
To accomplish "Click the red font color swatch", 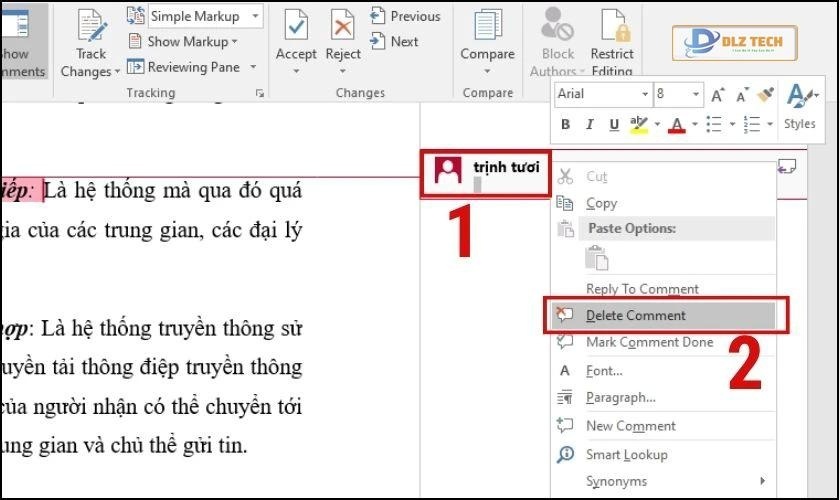I will tap(677, 125).
